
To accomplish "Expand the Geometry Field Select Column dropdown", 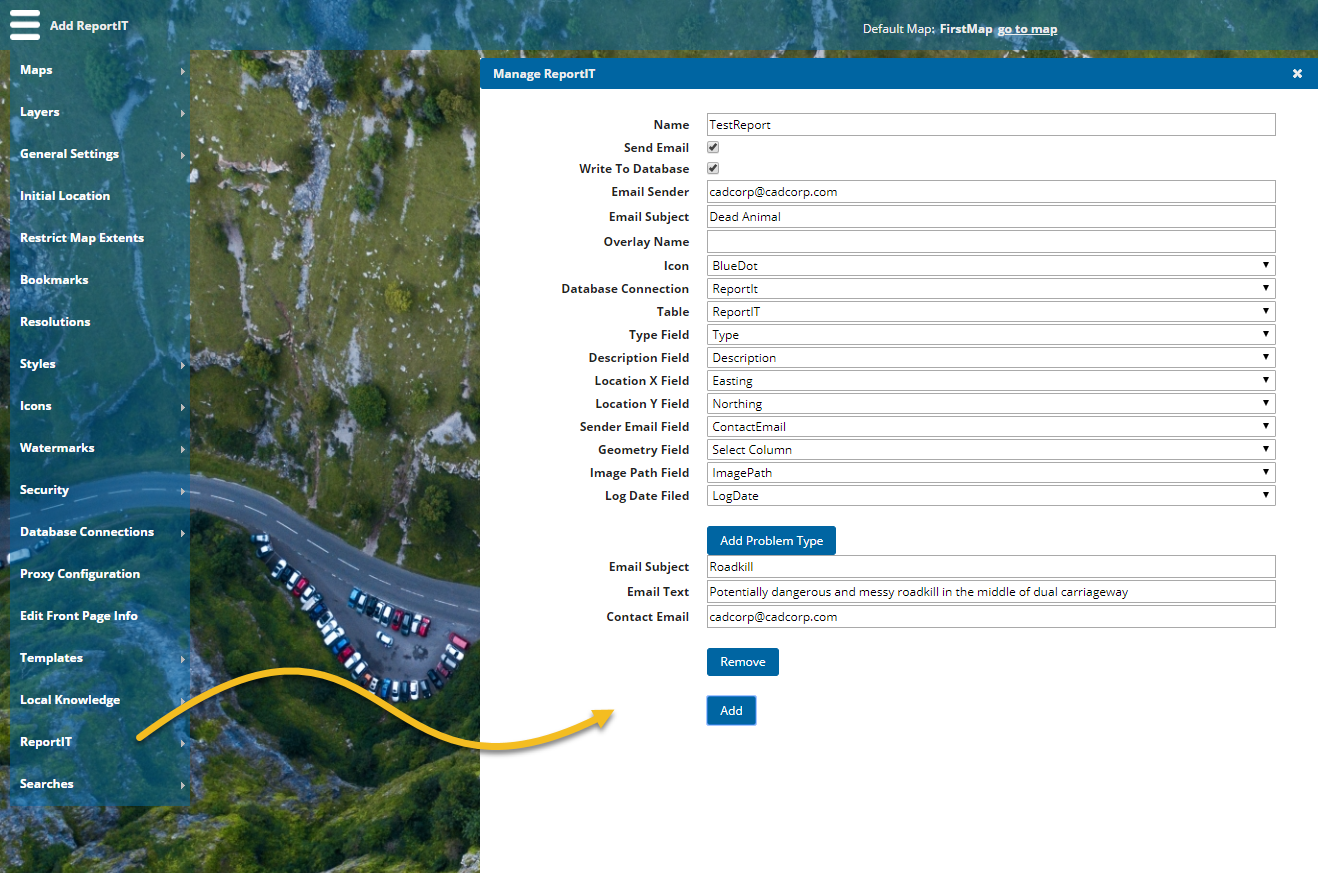I will click(990, 450).
